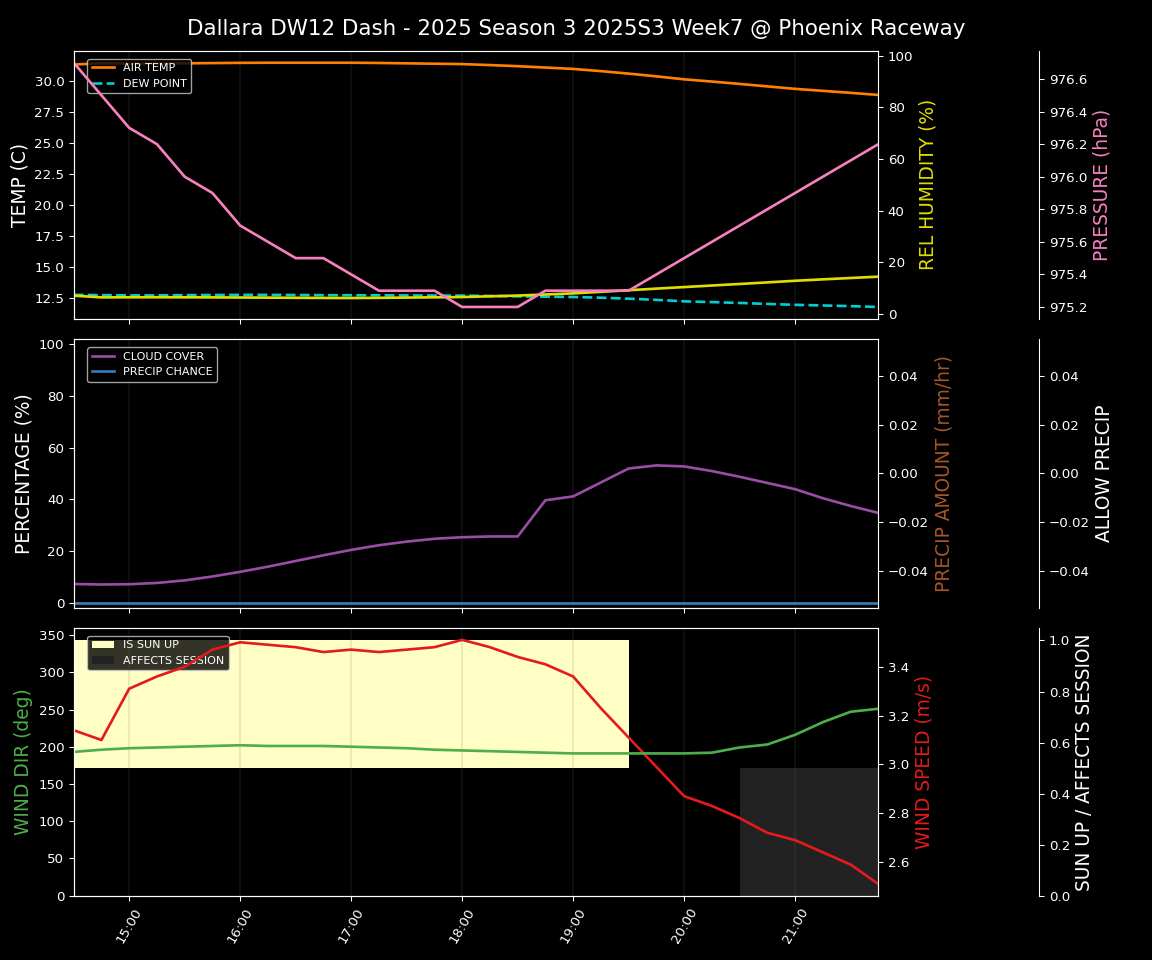This screenshot has width=1152, height=960.
Task: Click the PRECIP AMOUNT (mm/hr) axis label
Action: (x=943, y=474)
